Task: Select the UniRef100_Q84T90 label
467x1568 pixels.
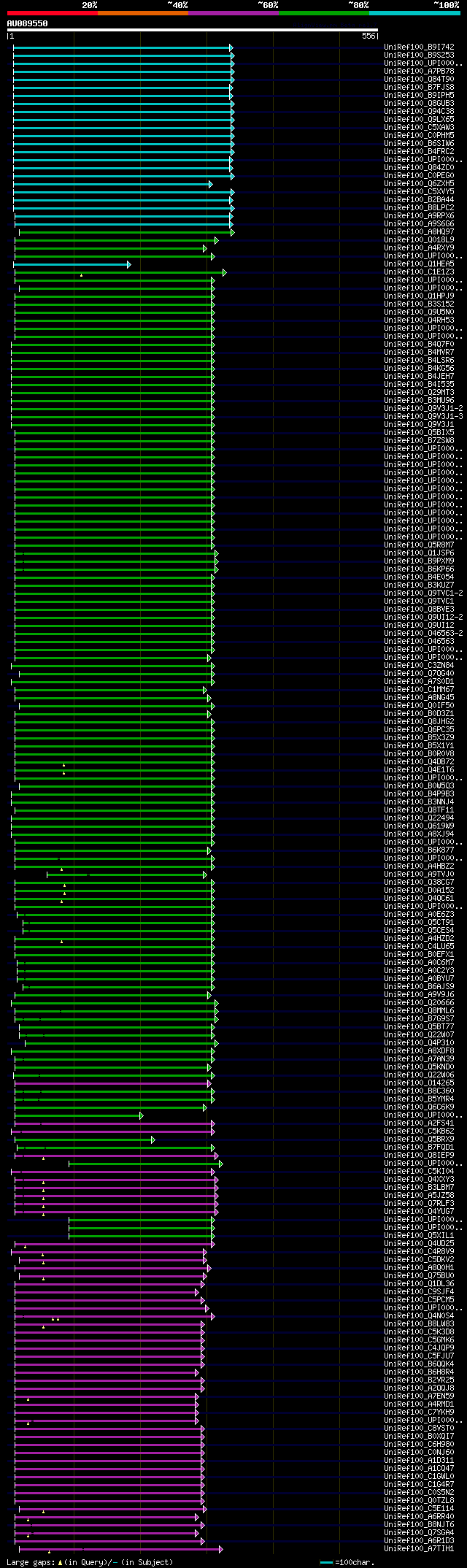Action: pyautogui.click(x=419, y=79)
